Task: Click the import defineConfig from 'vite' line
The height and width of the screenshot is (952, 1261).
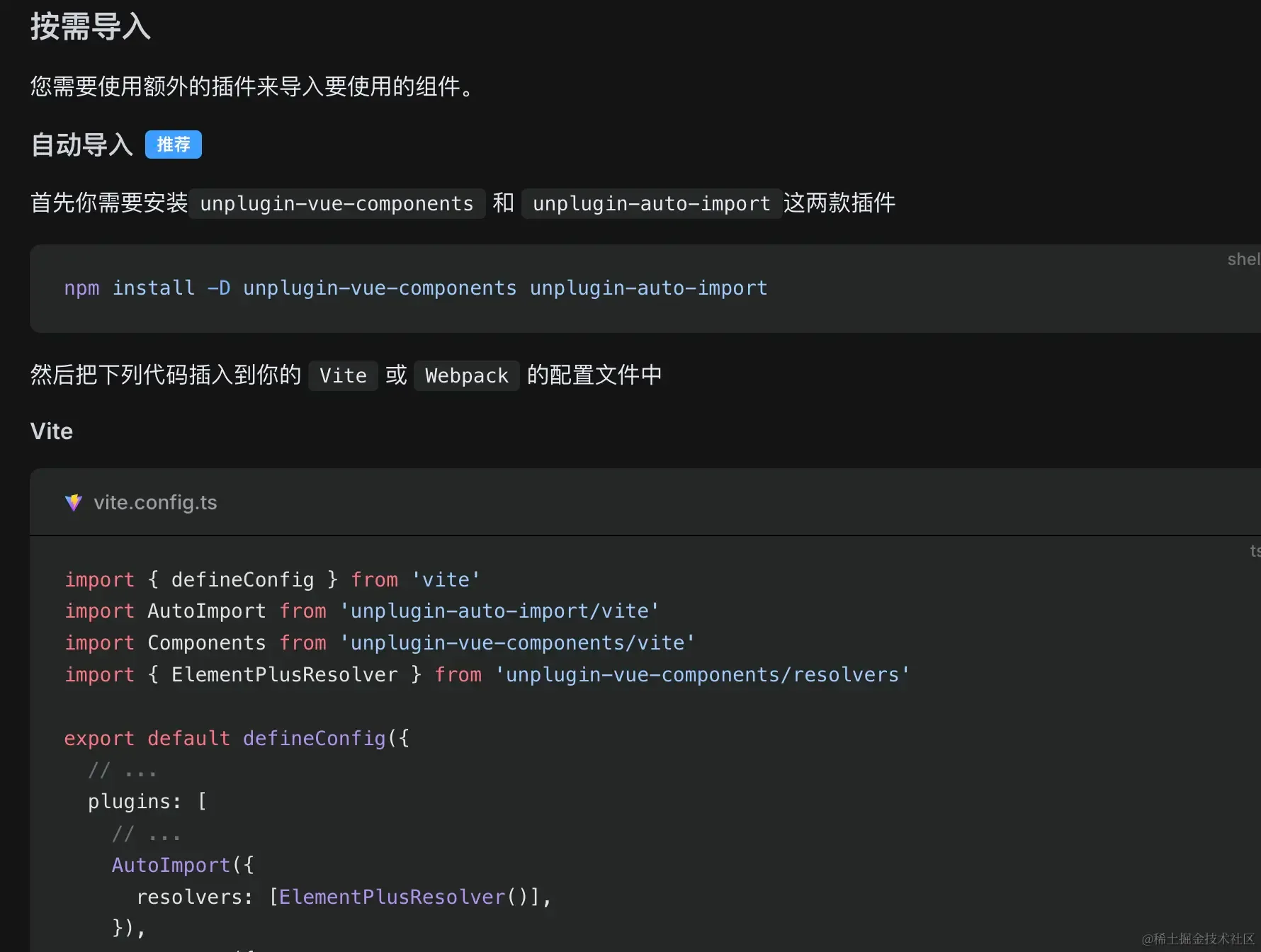Action: click(273, 580)
